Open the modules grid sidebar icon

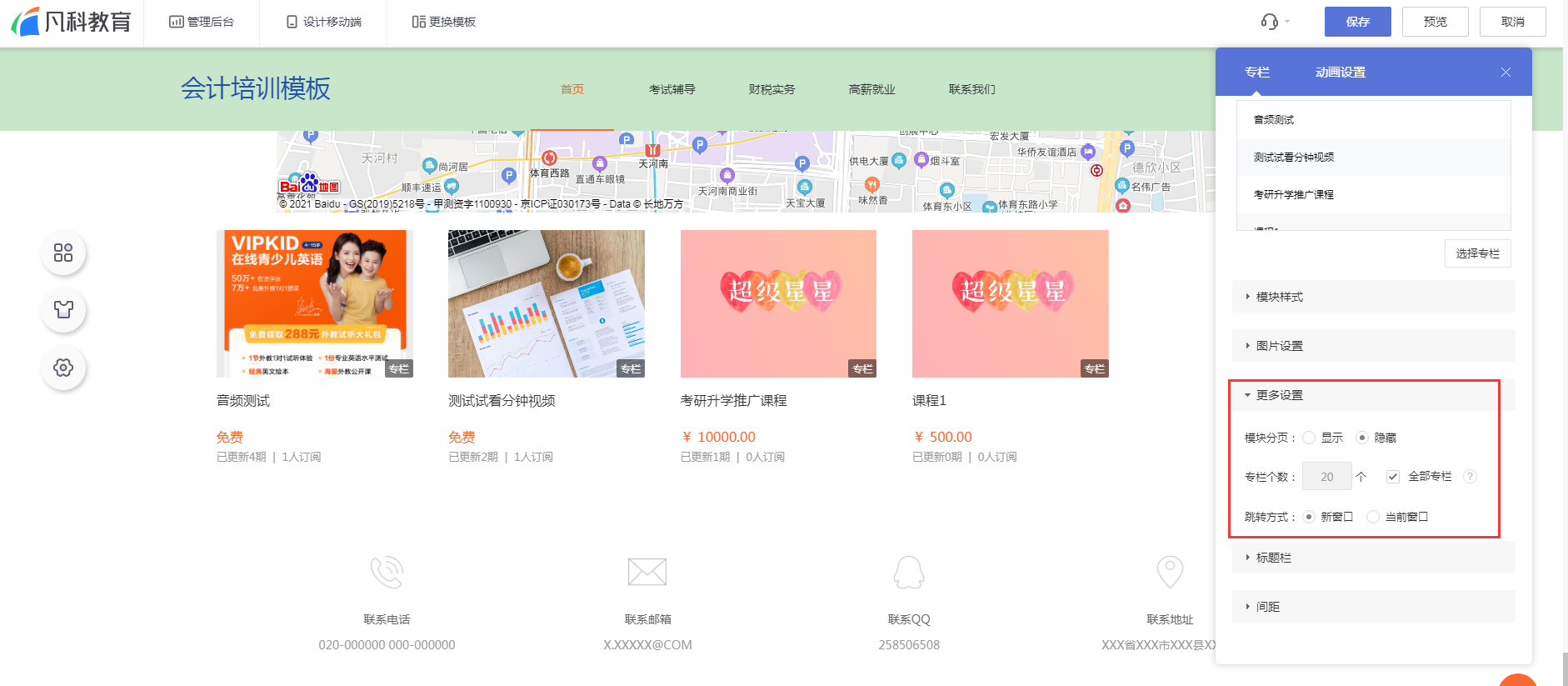click(63, 253)
